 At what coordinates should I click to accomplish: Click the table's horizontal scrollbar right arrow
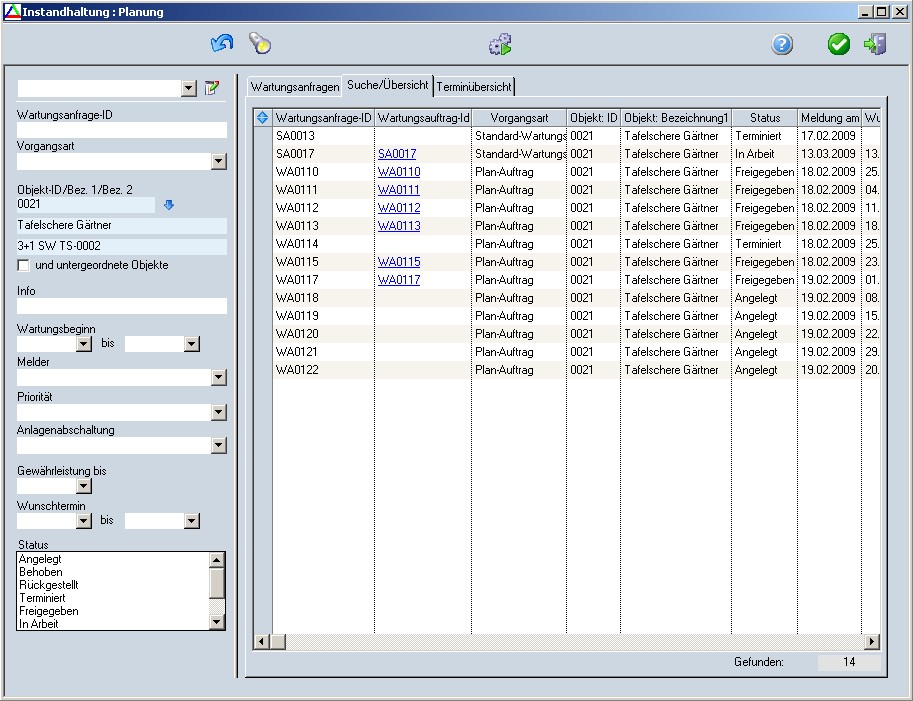tap(871, 642)
